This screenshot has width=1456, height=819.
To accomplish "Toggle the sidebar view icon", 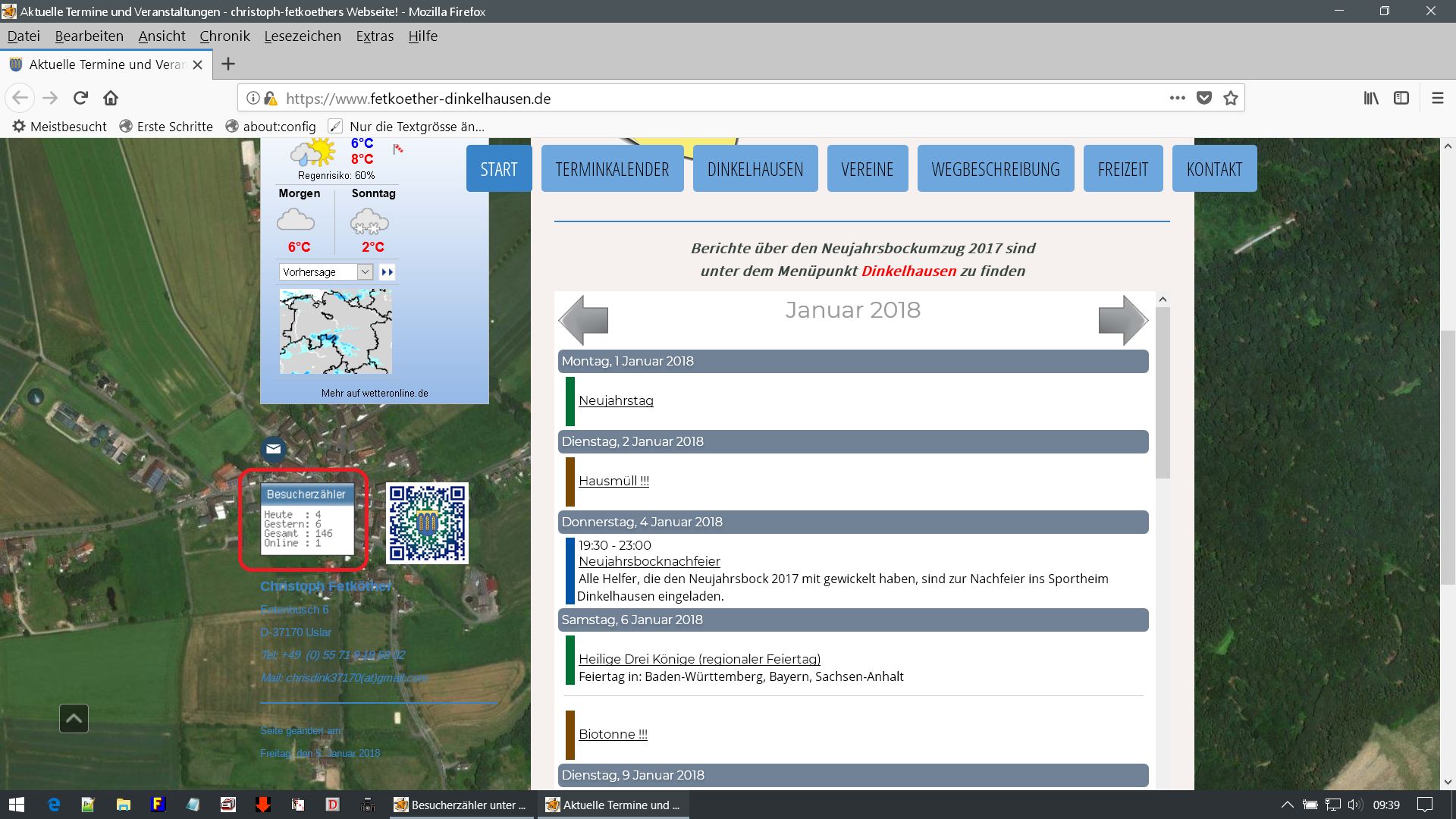I will pos(1401,98).
